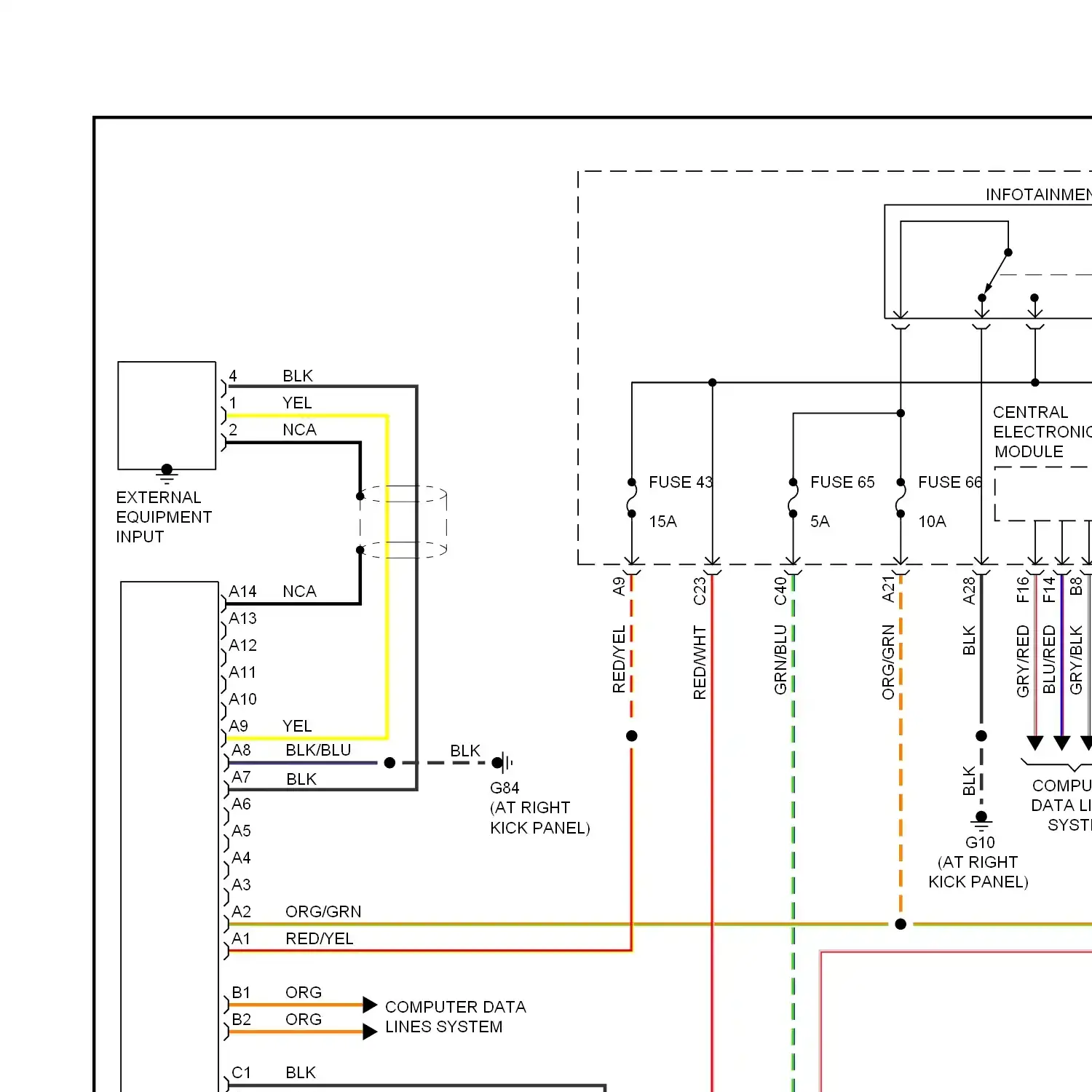Select the CENTRAL ELECTRONIC MODULE label
This screenshot has width=1092, height=1092.
1042,432
